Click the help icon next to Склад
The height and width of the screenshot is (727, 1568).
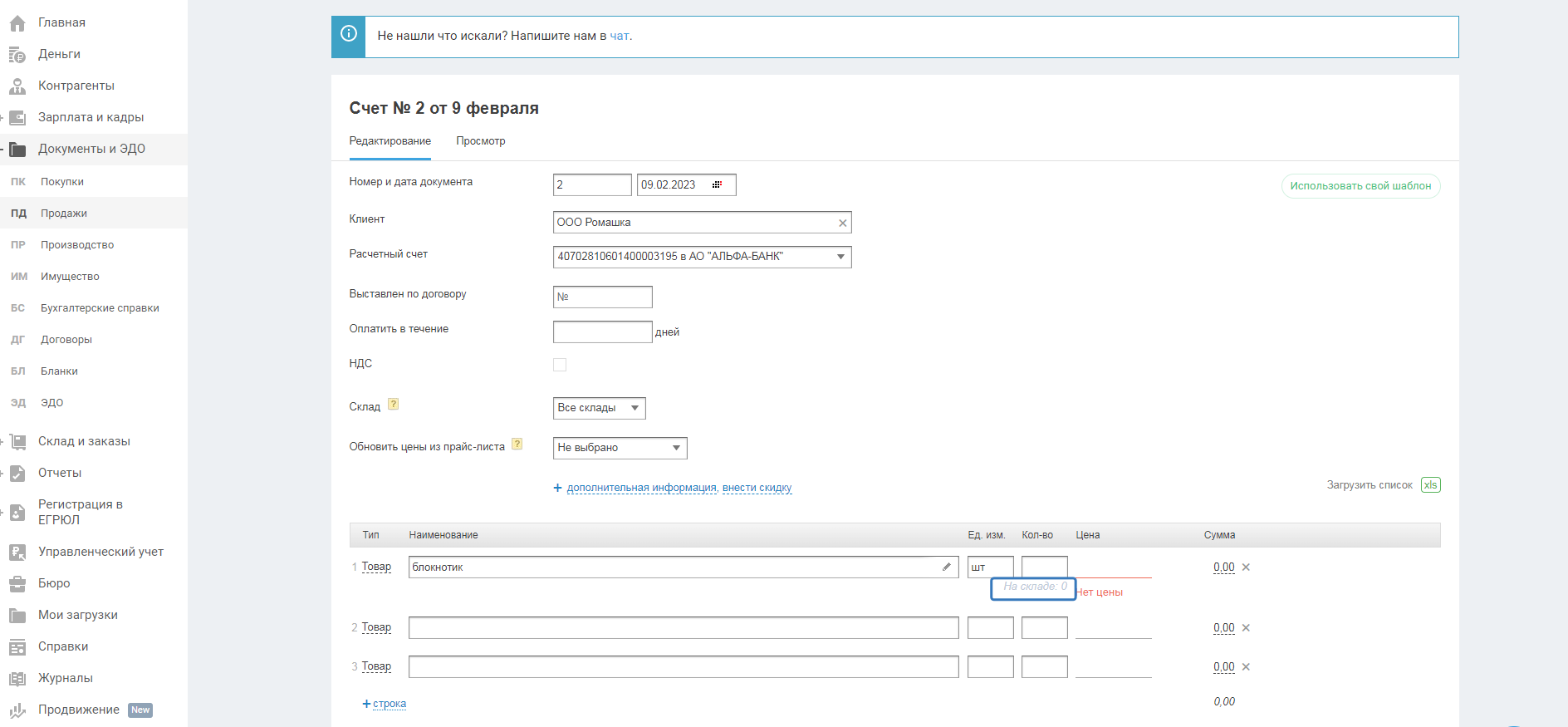pos(394,405)
